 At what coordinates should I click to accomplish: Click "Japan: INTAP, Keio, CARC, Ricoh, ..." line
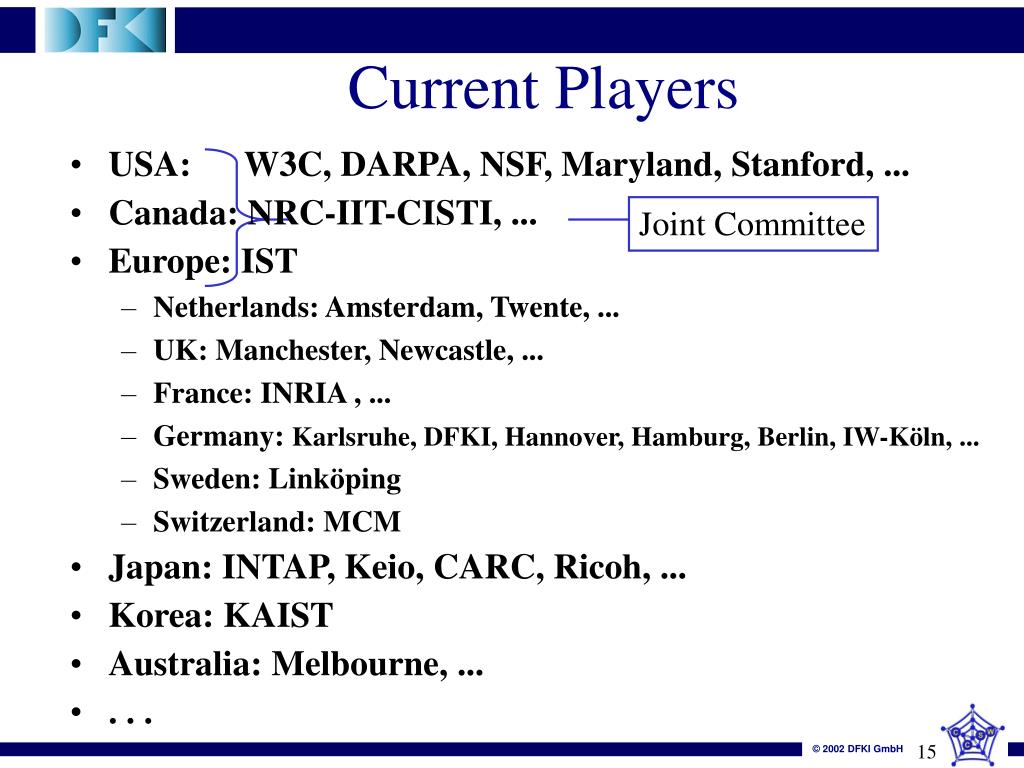tap(397, 568)
